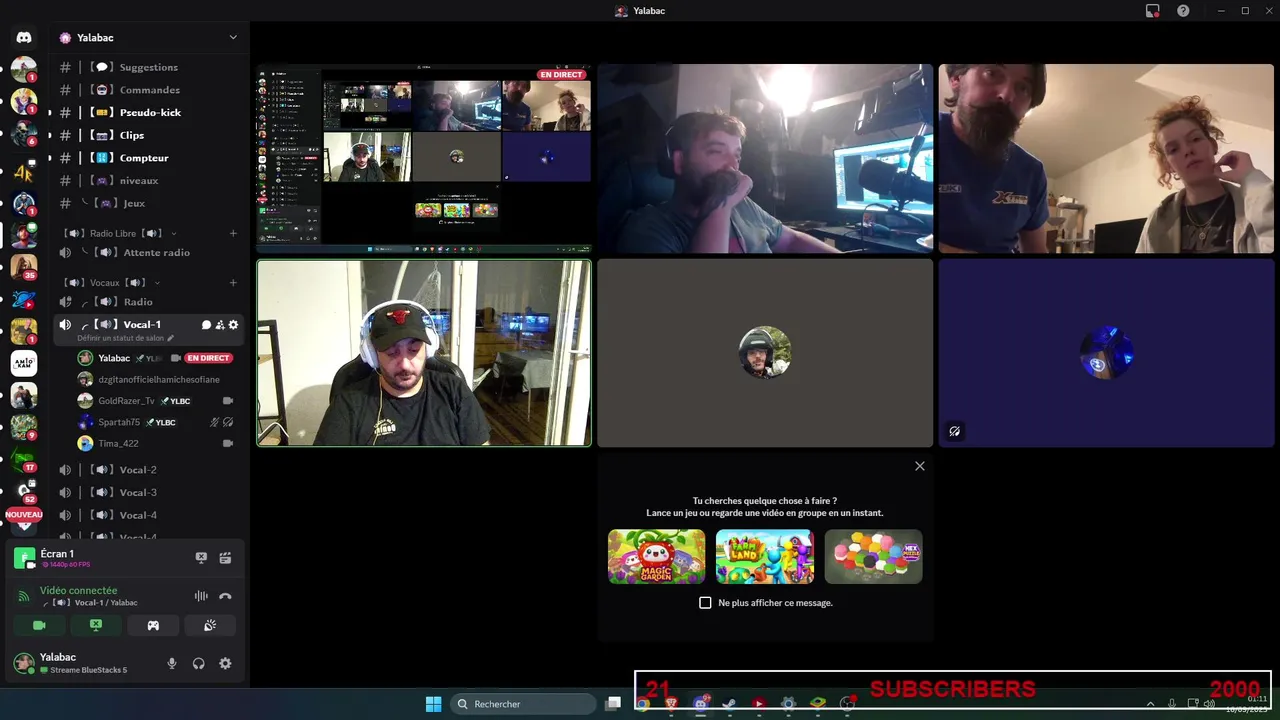The width and height of the screenshot is (1280, 720).
Task: Open Vocal-1 channel settings gear
Action: 234,325
